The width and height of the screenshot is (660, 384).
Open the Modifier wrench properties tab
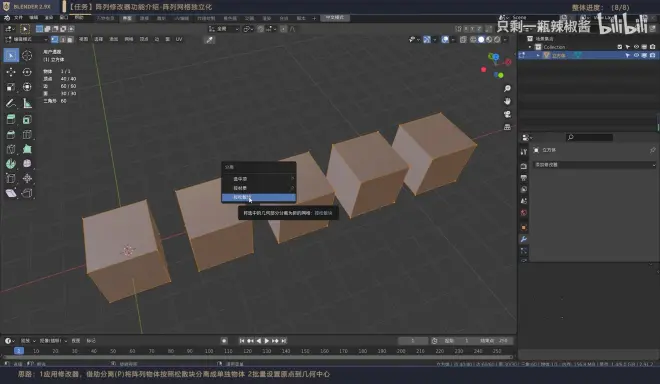524,239
